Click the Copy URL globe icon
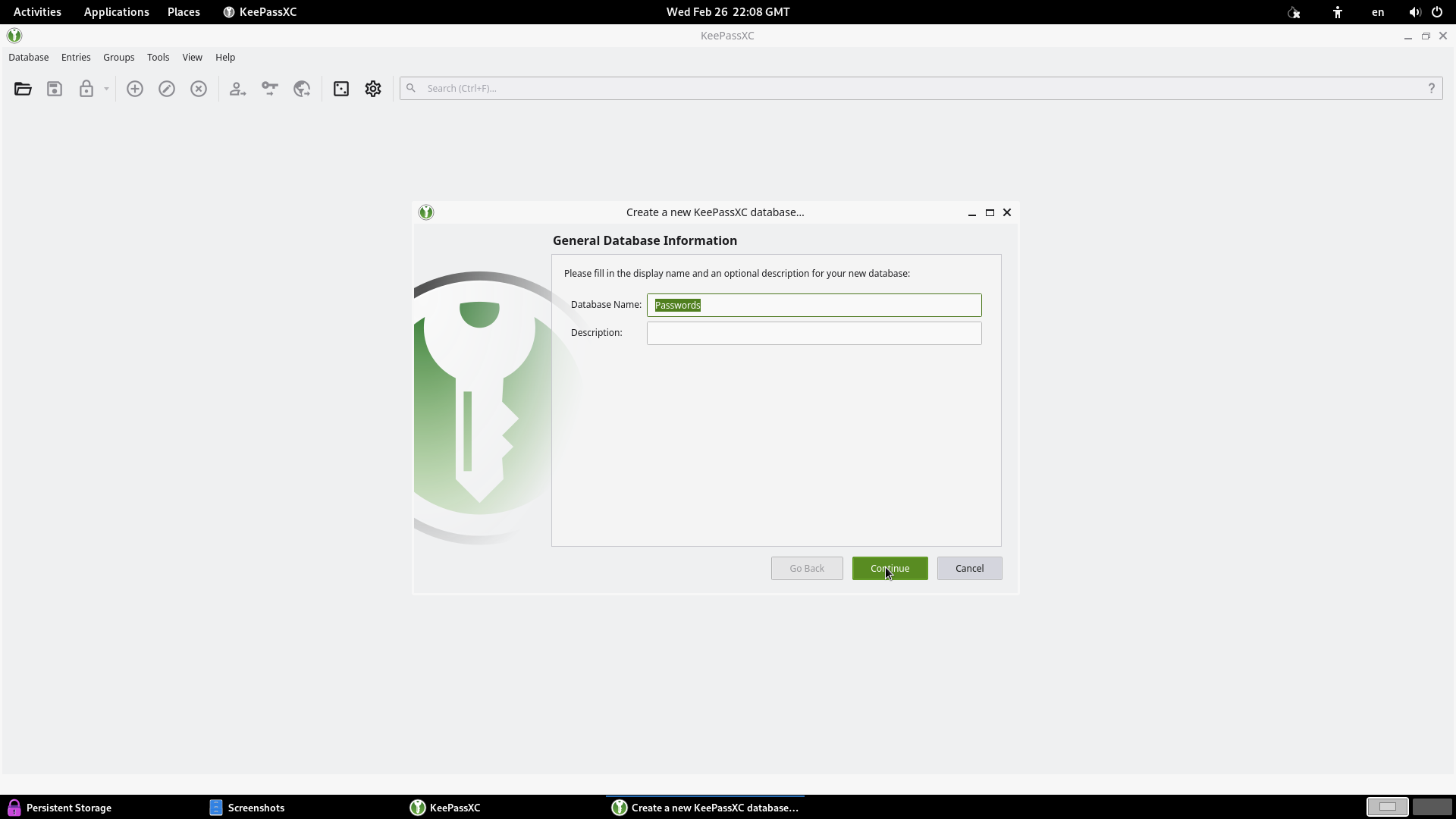Viewport: 1456px width, 819px height. 302,89
